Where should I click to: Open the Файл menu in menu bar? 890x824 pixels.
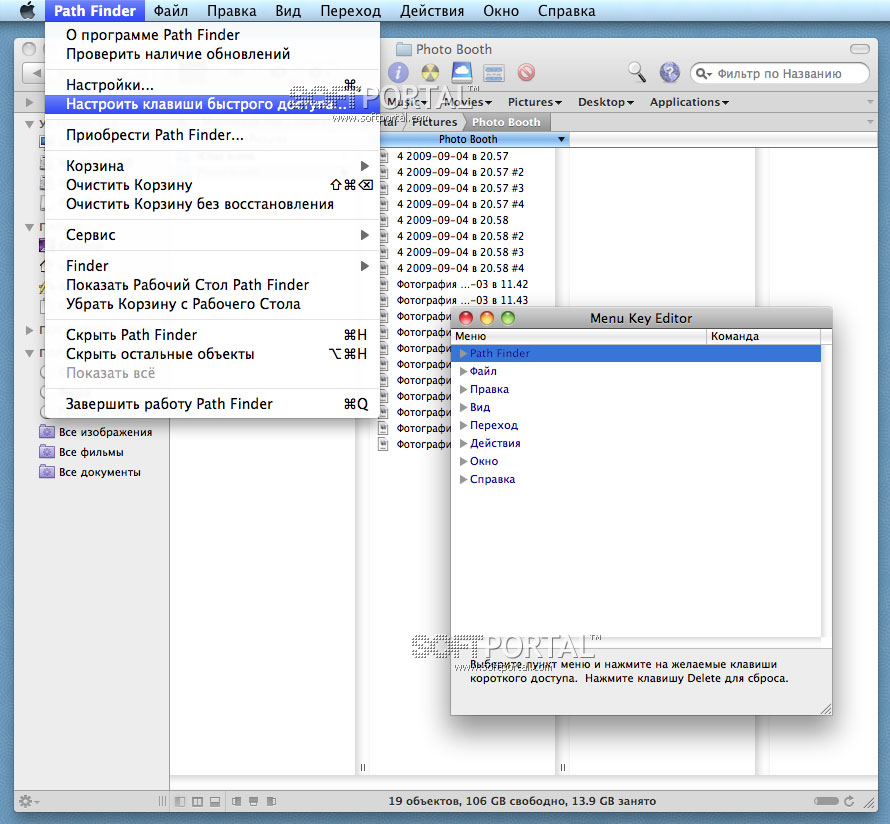pos(171,11)
